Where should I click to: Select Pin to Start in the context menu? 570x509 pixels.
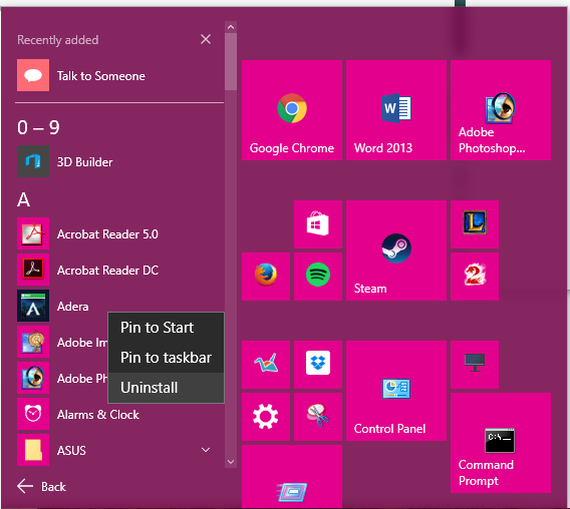pos(166,328)
